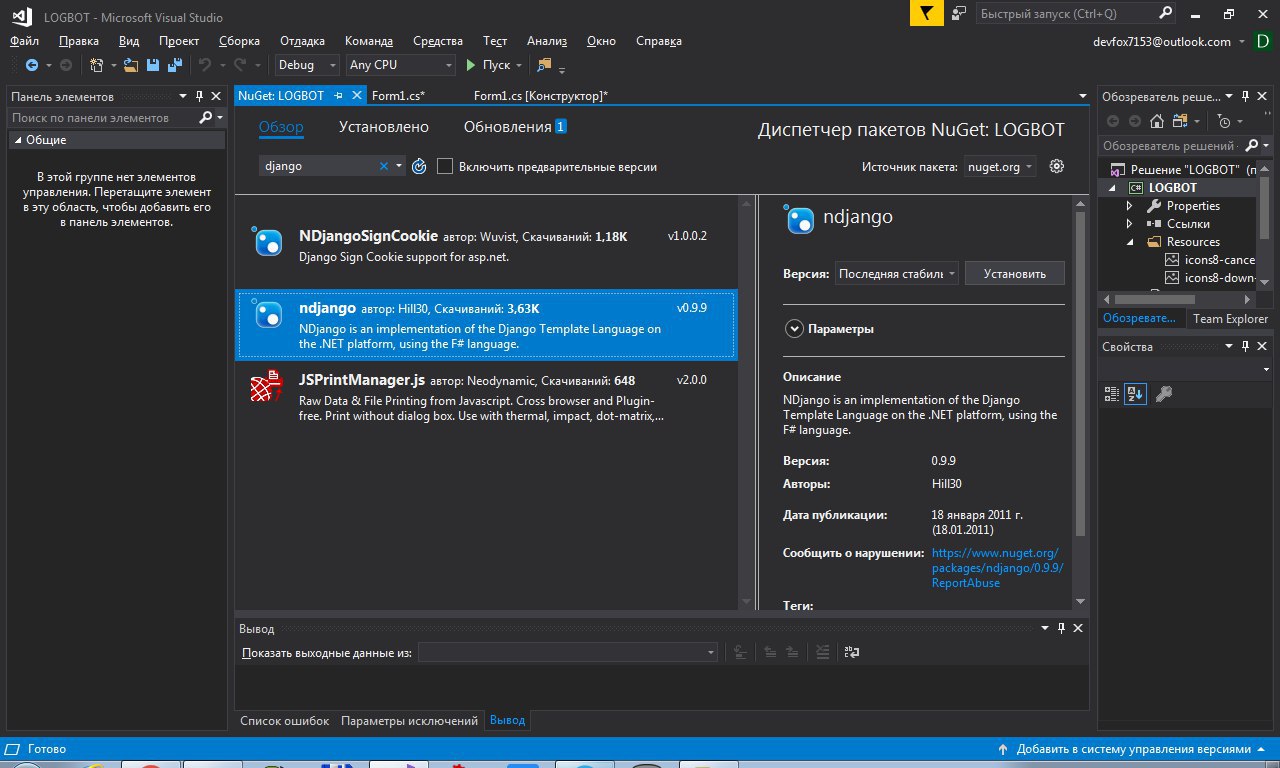Click the Pending Changes Filter clock icon
Viewport: 1280px width, 768px height.
pyautogui.click(x=1225, y=121)
